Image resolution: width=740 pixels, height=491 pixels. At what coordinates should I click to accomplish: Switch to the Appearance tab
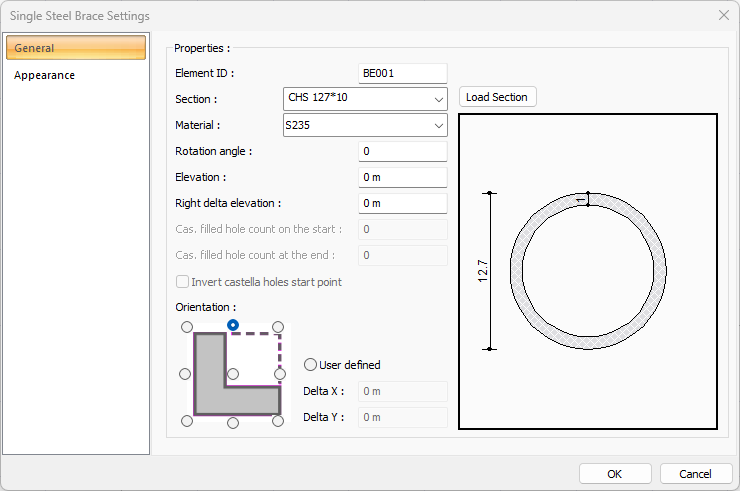click(44, 75)
